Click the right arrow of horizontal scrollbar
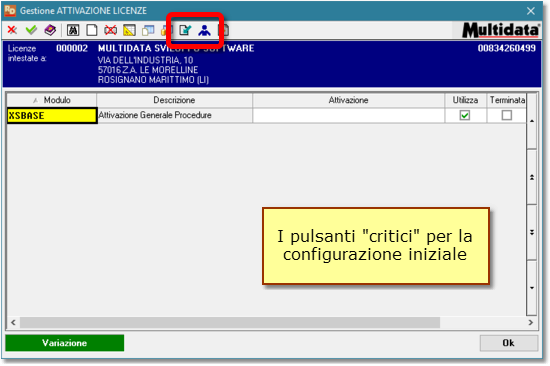550x366 pixels. (x=531, y=322)
